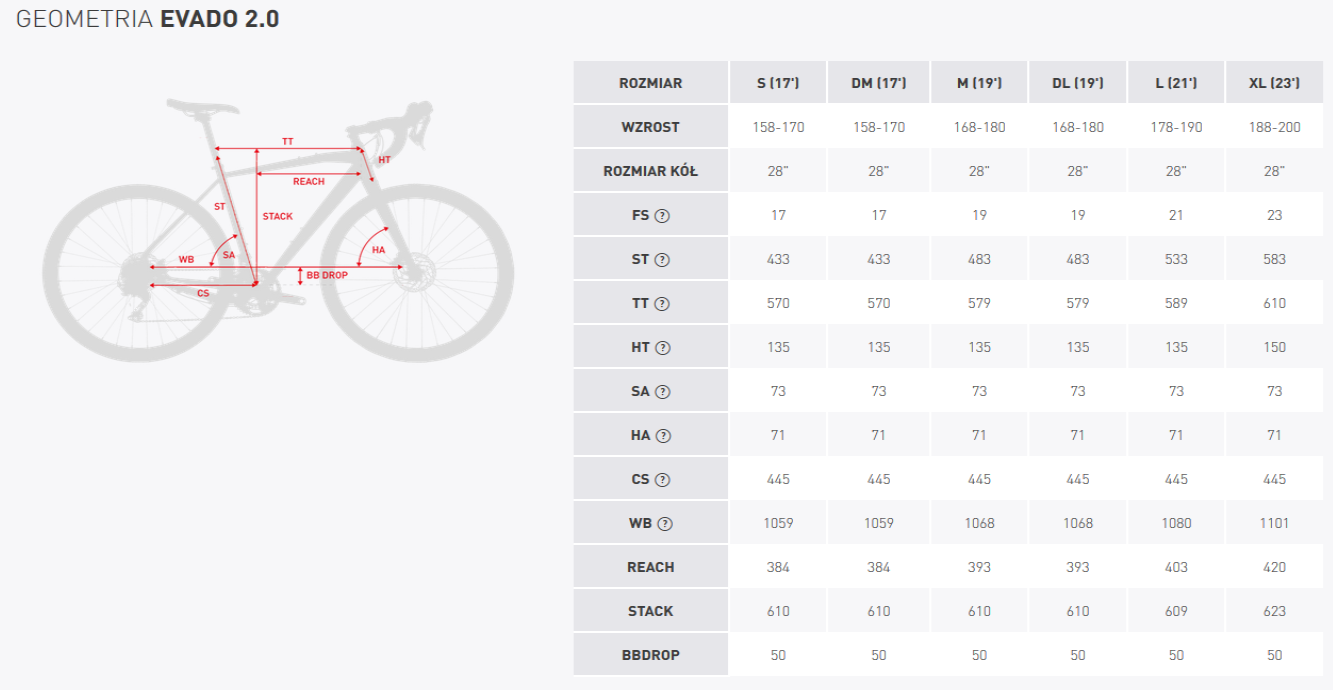The height and width of the screenshot is (690, 1333).
Task: Click the GEOMETRIA EVADO 2.0 heading
Action: 148,19
